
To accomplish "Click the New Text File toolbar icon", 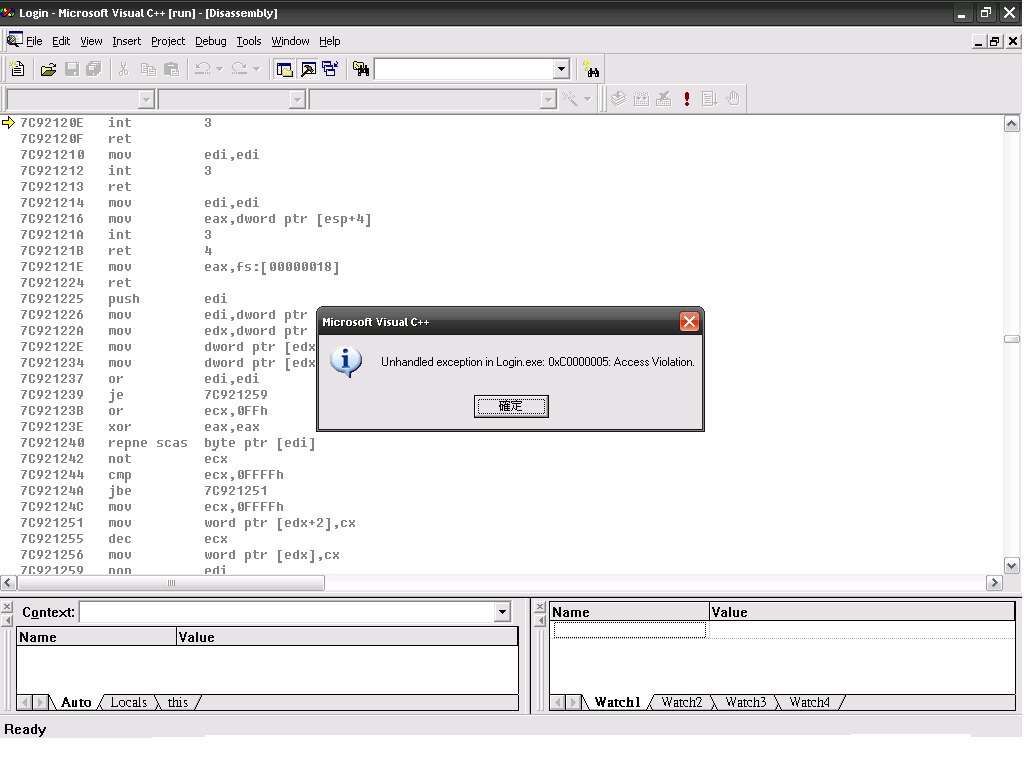I will pyautogui.click(x=17, y=69).
